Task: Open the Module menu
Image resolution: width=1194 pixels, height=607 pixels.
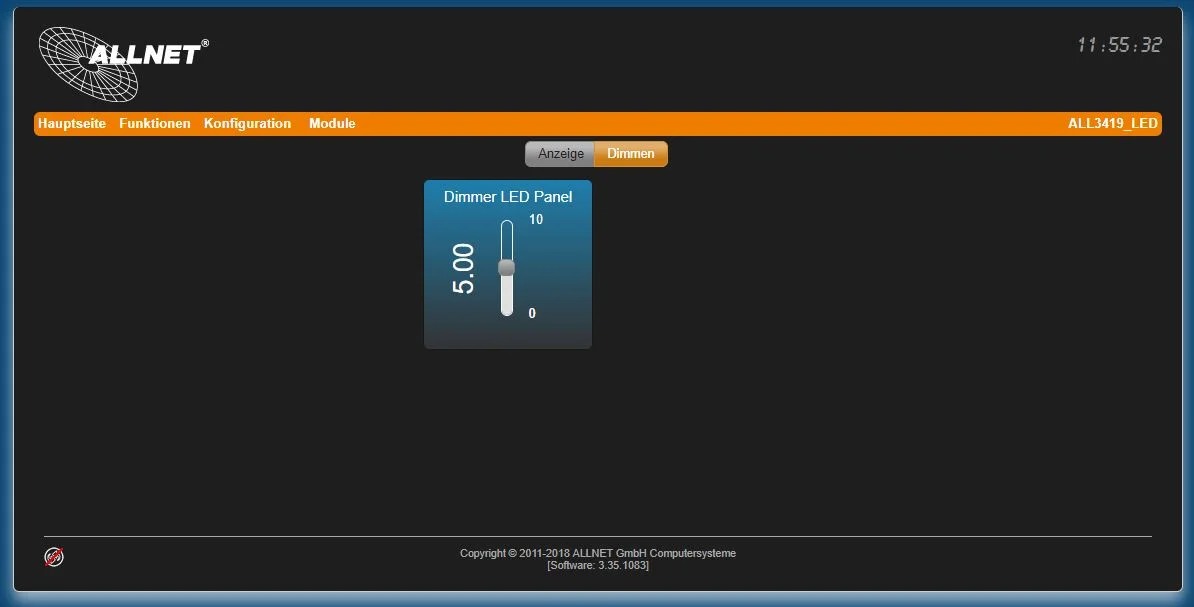Action: 332,123
